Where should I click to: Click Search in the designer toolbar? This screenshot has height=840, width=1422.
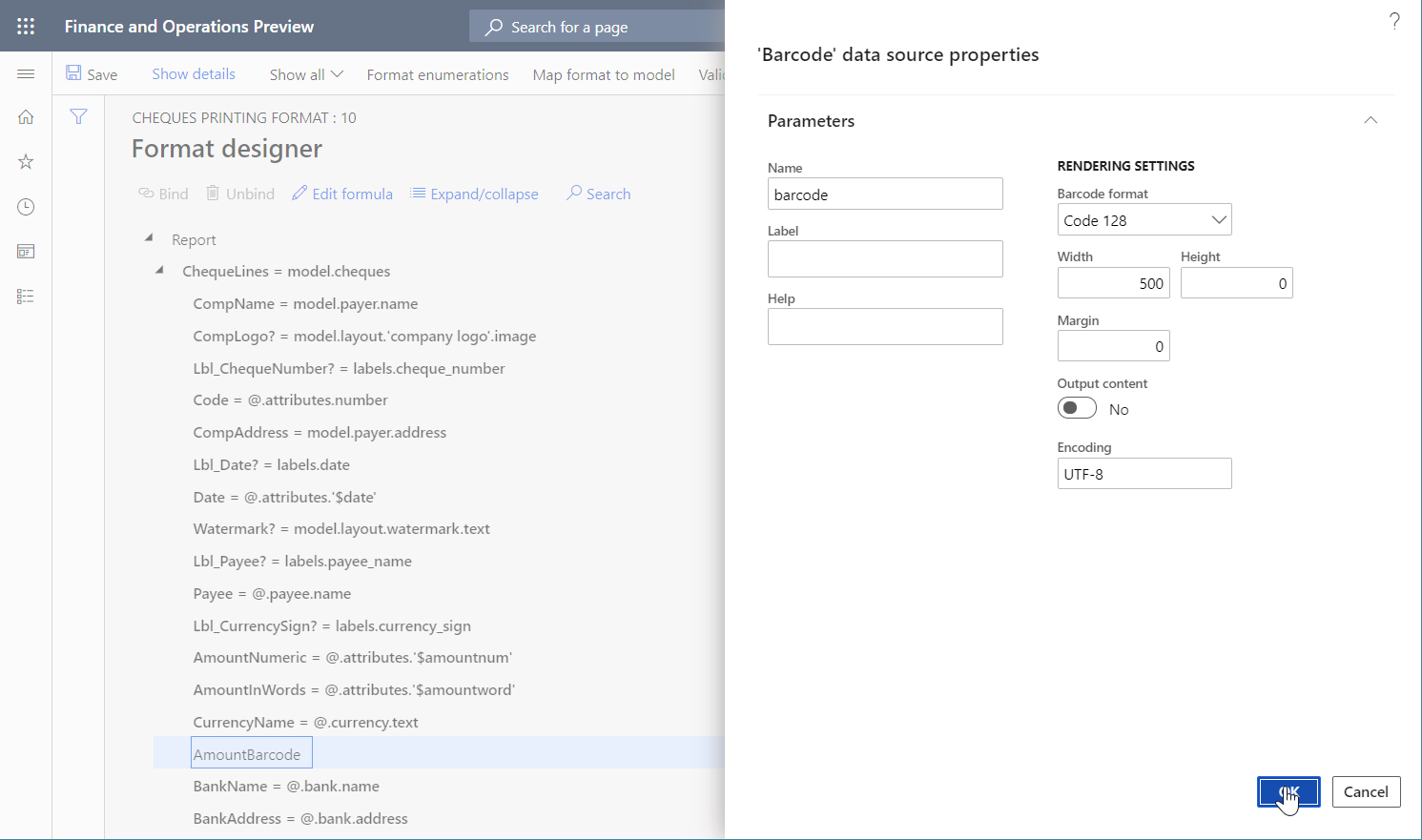(598, 194)
